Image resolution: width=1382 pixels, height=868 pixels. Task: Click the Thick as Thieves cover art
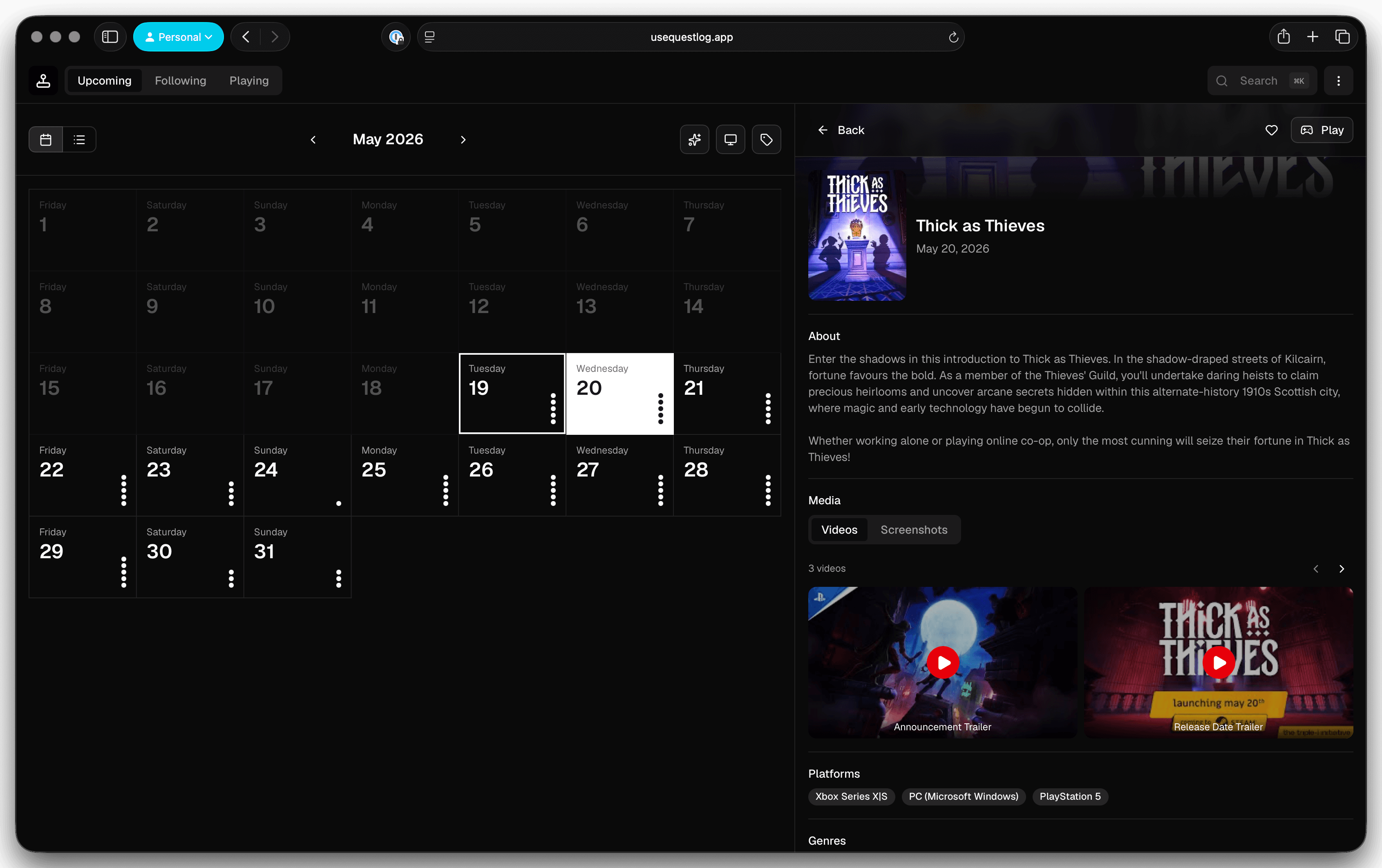coord(857,235)
